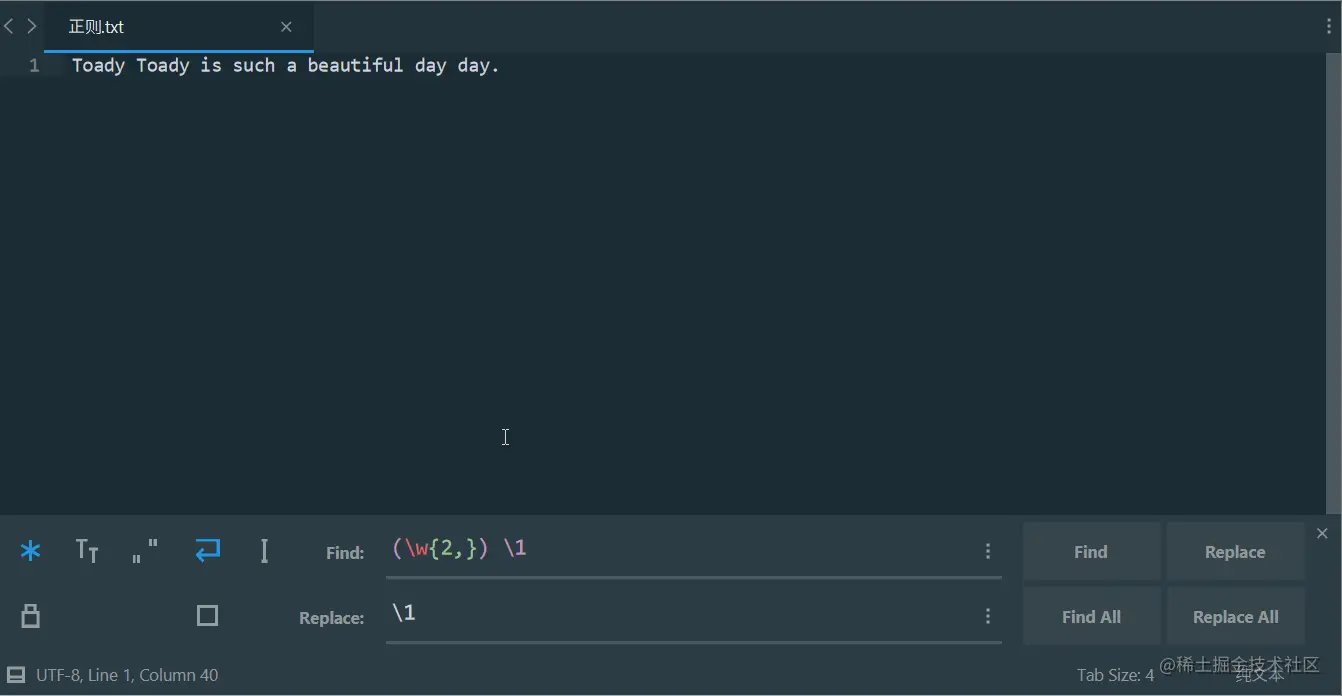Click the Find All button
This screenshot has width=1342, height=696.
tap(1091, 617)
